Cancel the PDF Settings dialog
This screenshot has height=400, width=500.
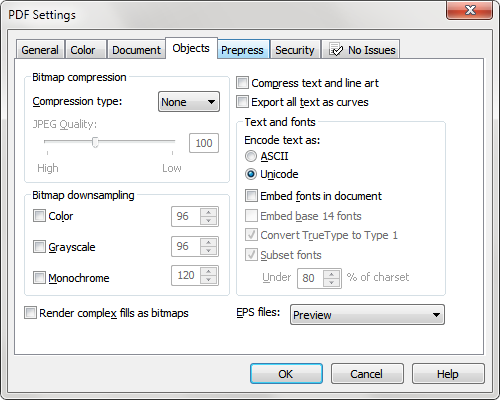coord(367,373)
